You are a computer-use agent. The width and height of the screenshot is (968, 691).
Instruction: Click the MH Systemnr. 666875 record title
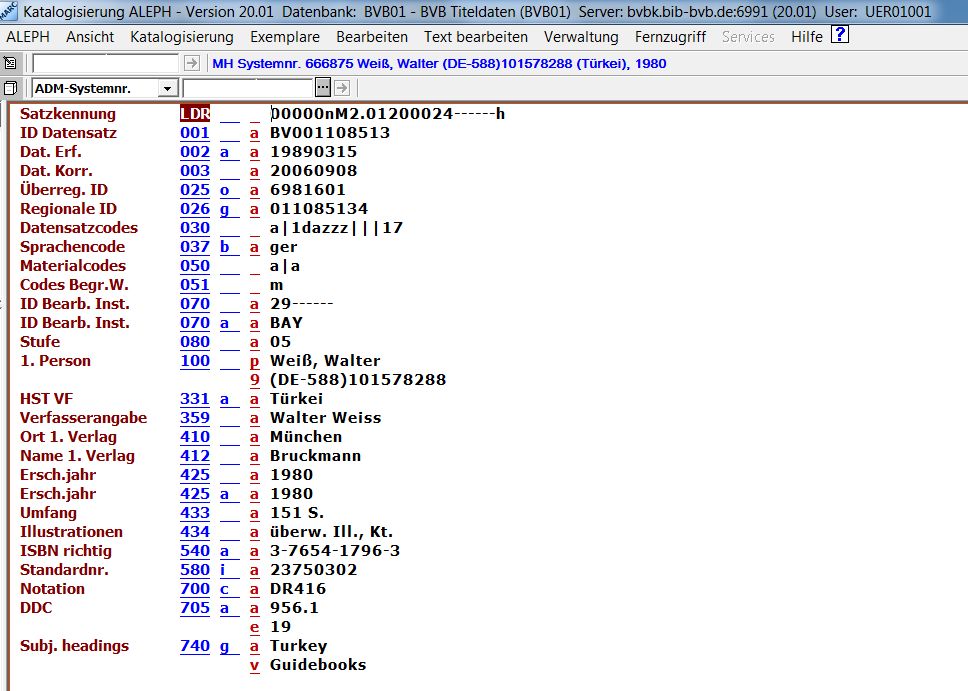pyautogui.click(x=439, y=63)
